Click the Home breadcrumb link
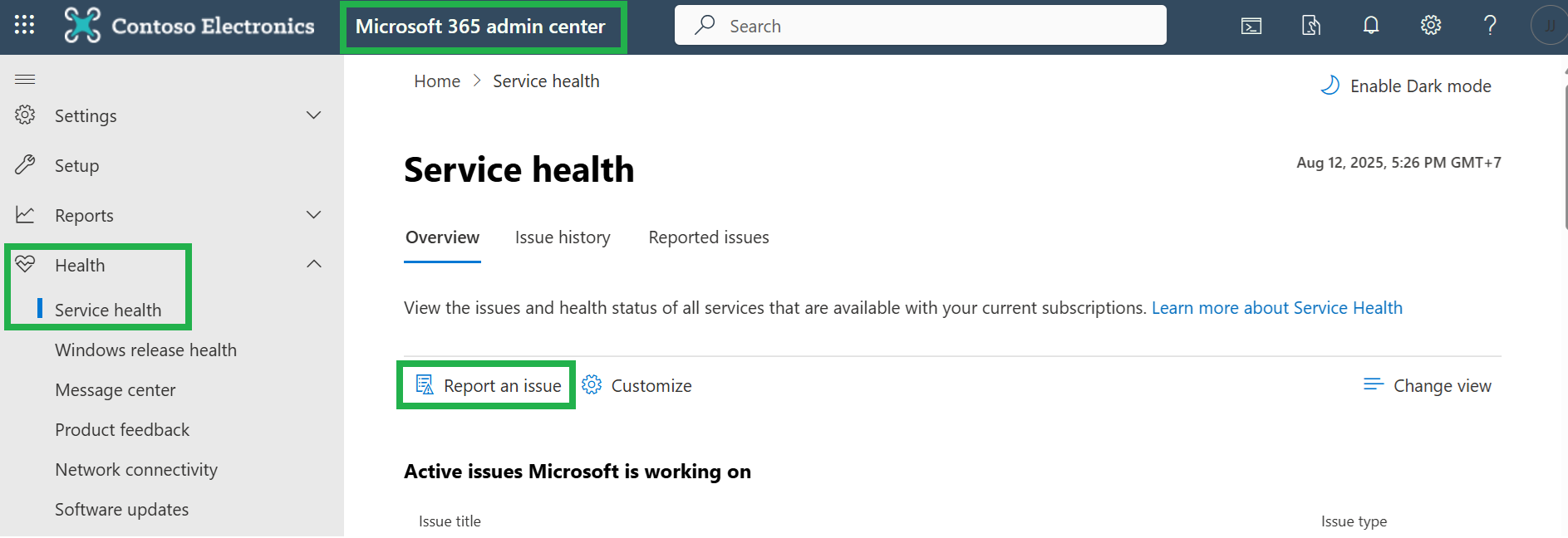 [x=437, y=81]
